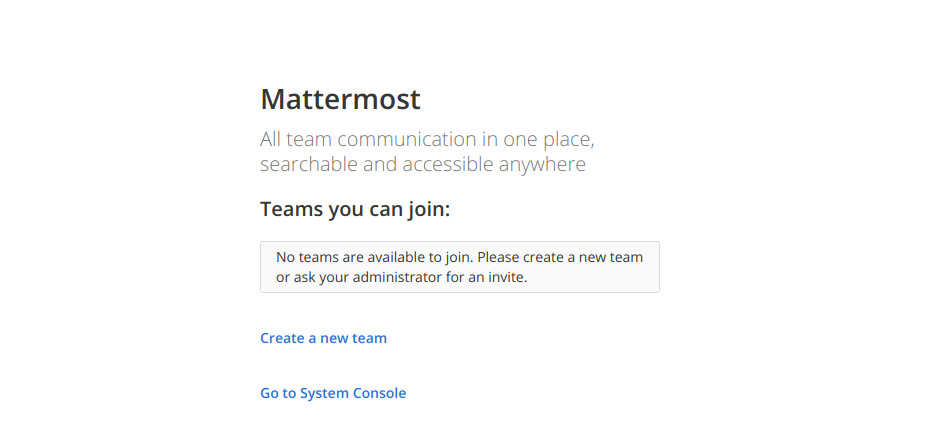Click 'Please create a new team' sentence
This screenshot has width=931, height=445.
coord(560,258)
